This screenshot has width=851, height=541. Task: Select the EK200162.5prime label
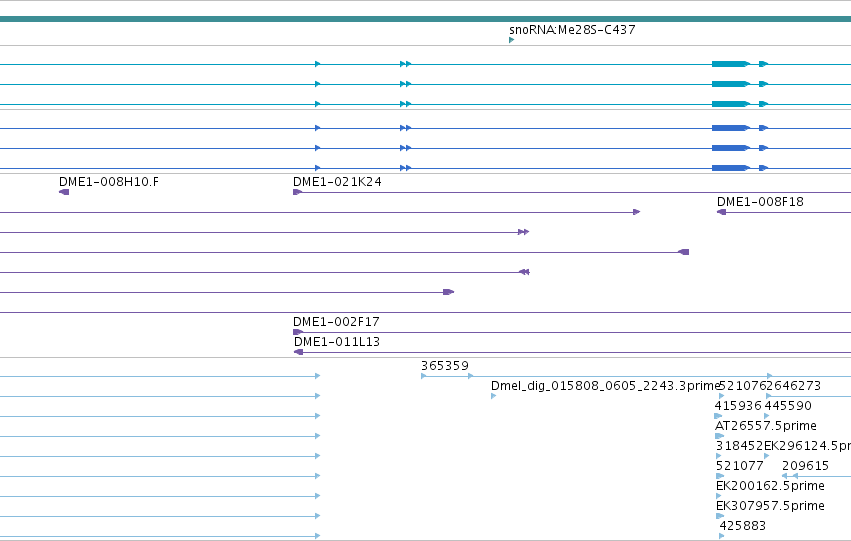770,486
